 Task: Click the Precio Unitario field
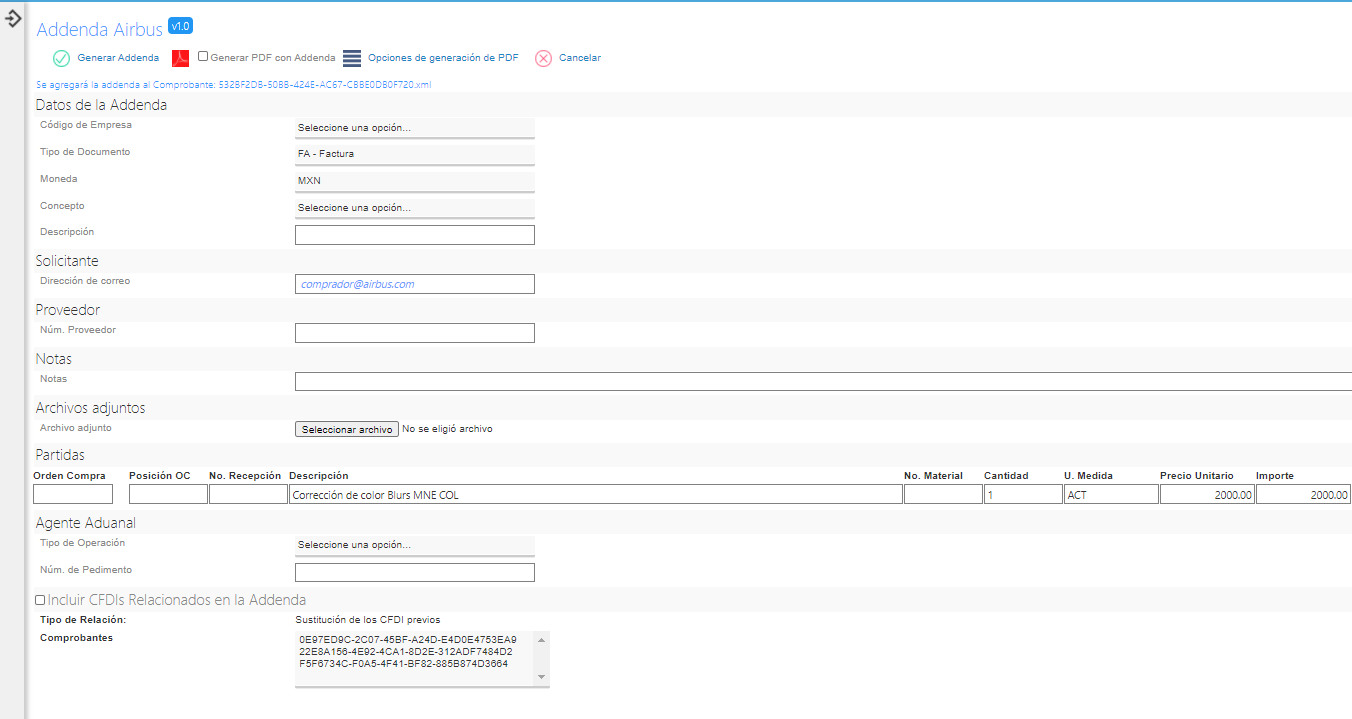click(1207, 494)
